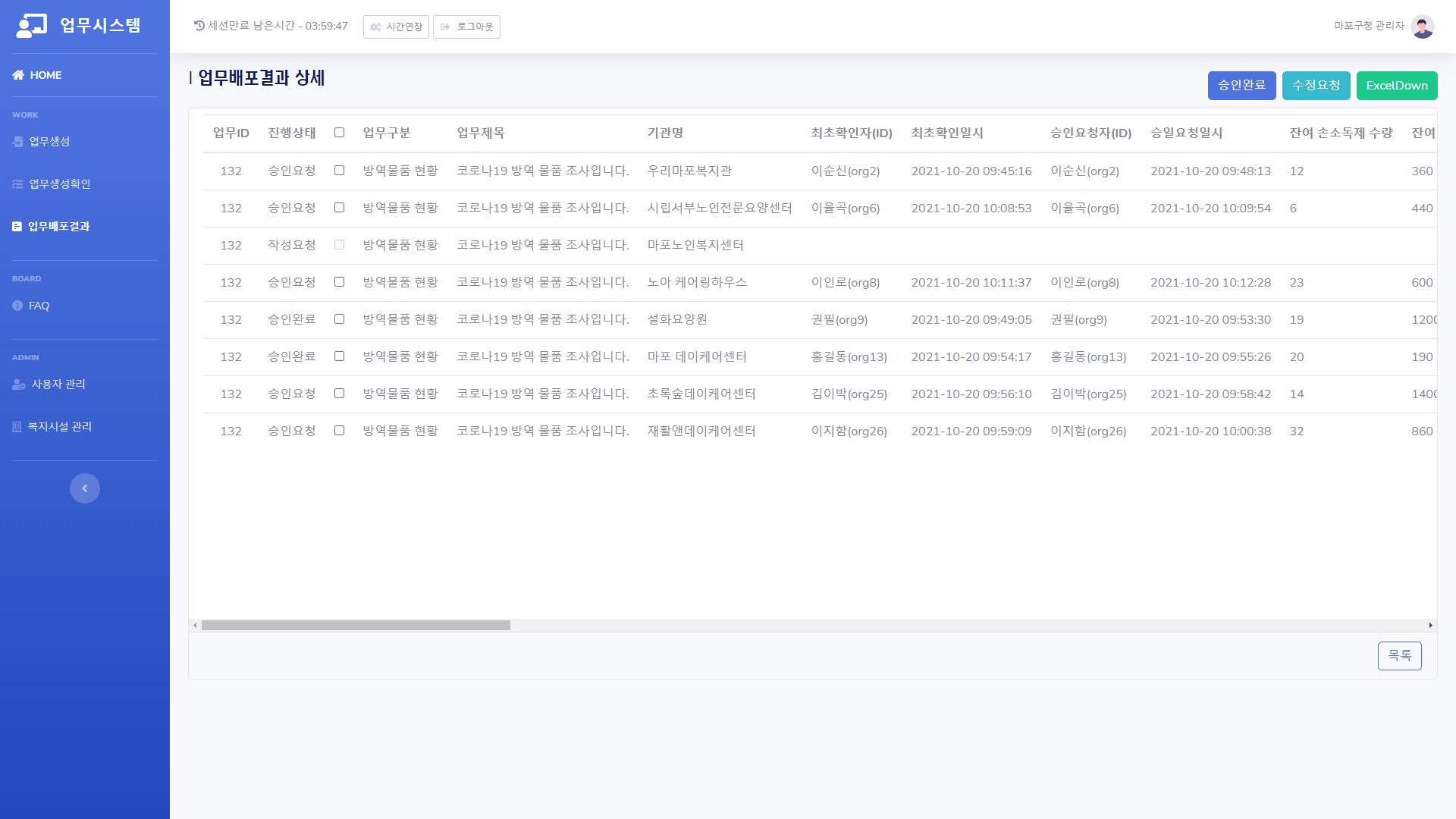Open the 업무배포결과 menu item
Image resolution: width=1456 pixels, height=819 pixels.
point(85,227)
